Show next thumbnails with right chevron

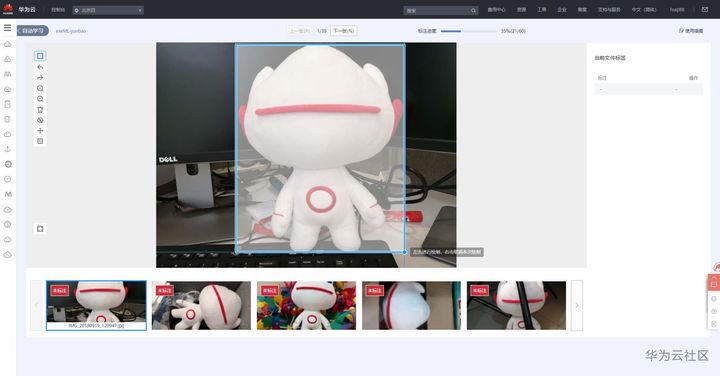pyautogui.click(x=577, y=305)
